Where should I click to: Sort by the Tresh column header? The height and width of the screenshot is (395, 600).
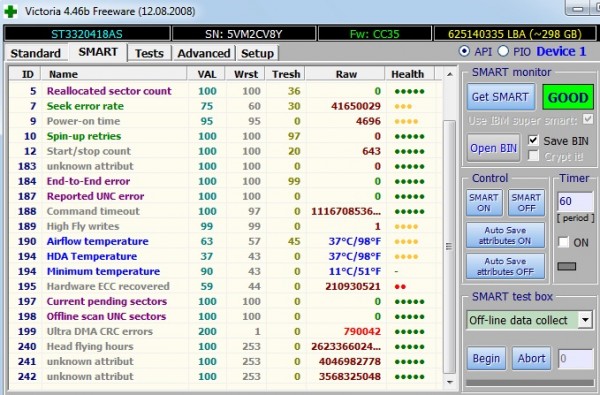pos(285,74)
